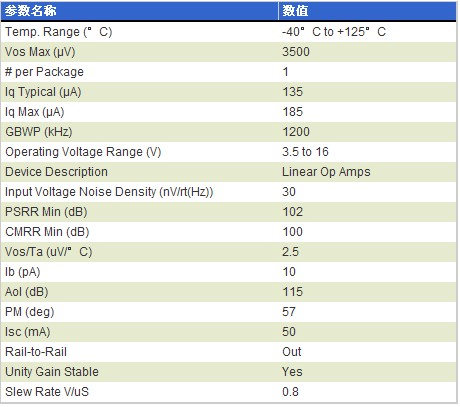Image resolution: width=460 pixels, height=407 pixels.
Task: Click the 'PM (deg)' parameter name
Action: 30,312
